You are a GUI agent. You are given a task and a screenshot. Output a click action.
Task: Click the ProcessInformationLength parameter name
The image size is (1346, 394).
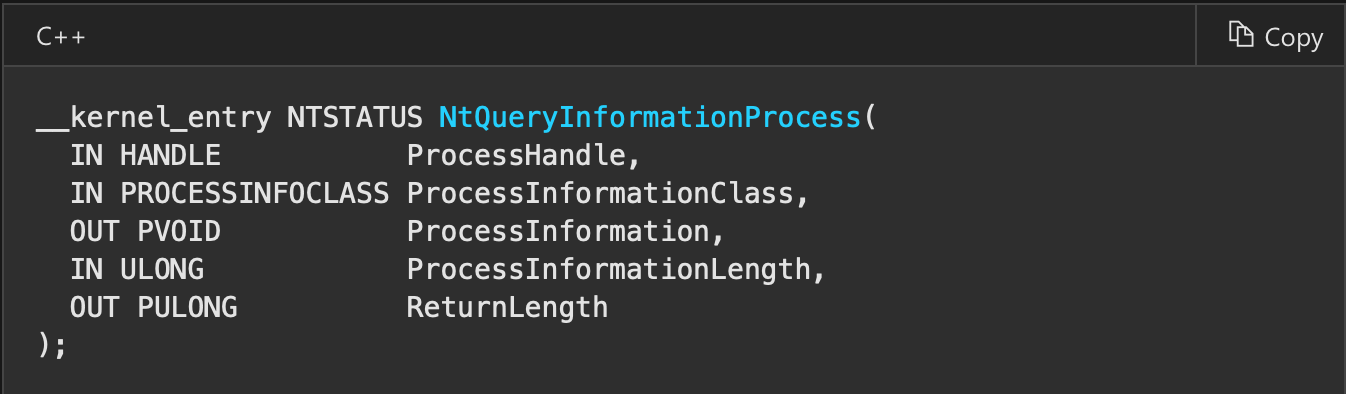coord(608,270)
